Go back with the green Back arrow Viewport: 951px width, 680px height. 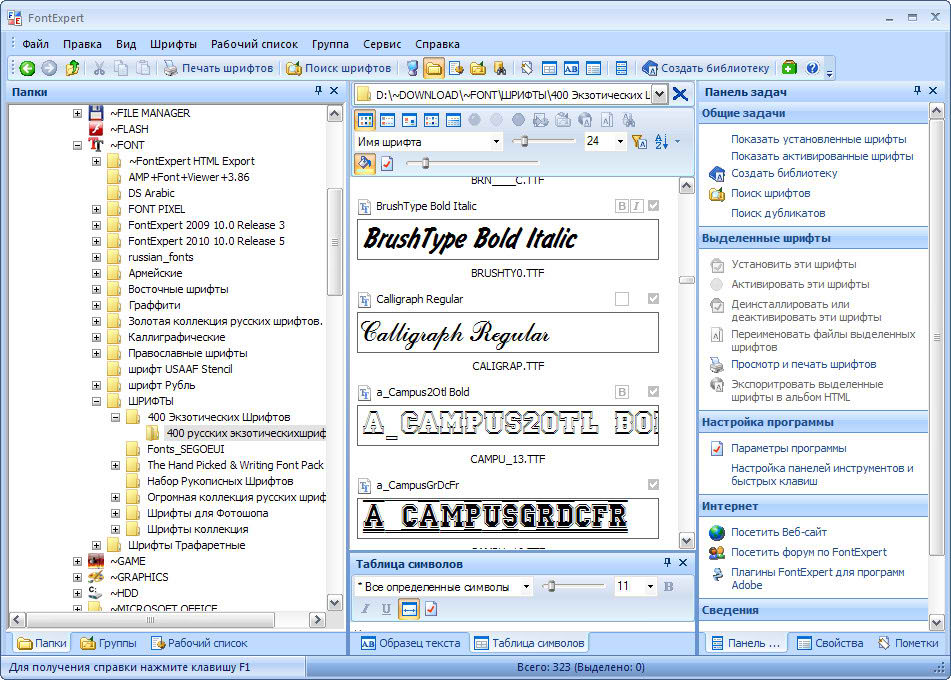coord(27,68)
